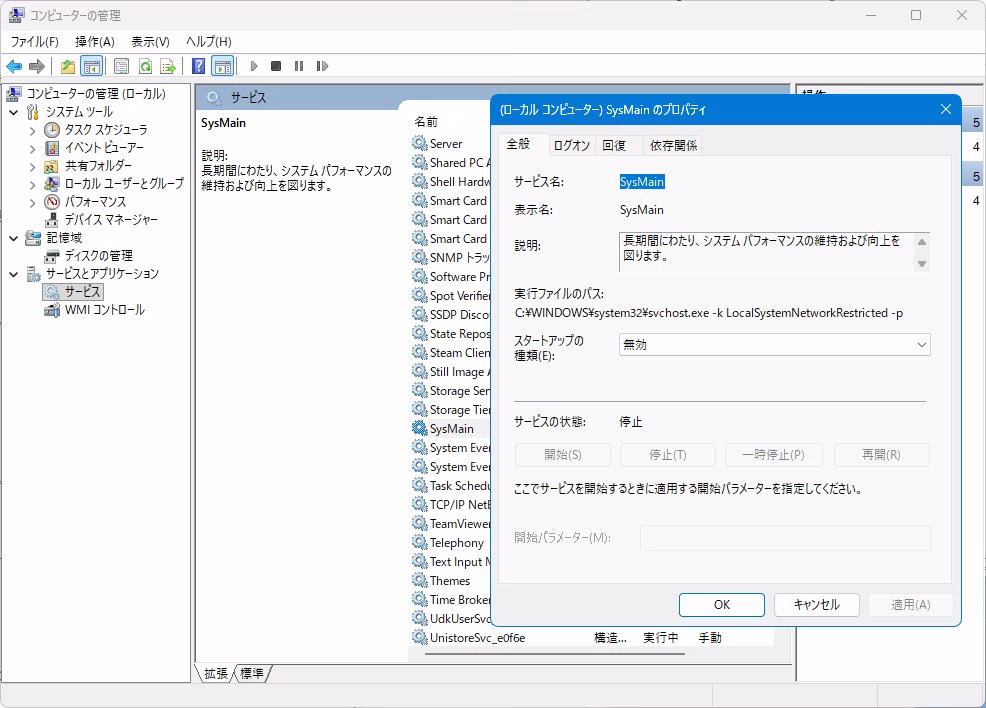
Task: Open Help via blue question mark icon
Action: [x=198, y=66]
